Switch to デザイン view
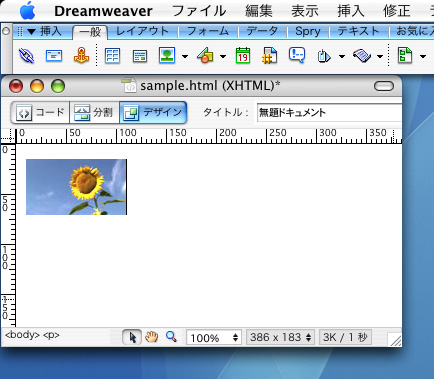 coord(153,113)
